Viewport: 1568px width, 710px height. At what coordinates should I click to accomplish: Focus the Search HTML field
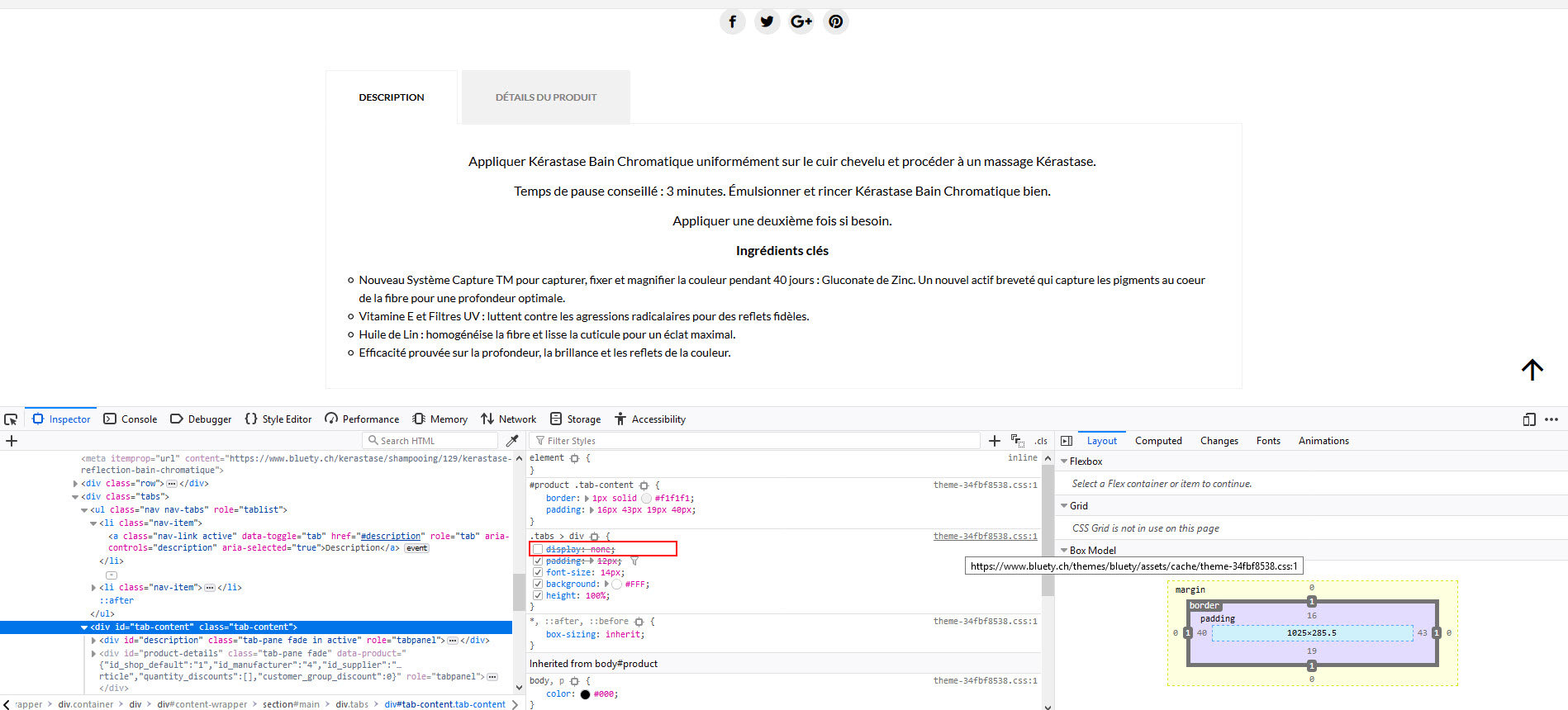pyautogui.click(x=430, y=441)
